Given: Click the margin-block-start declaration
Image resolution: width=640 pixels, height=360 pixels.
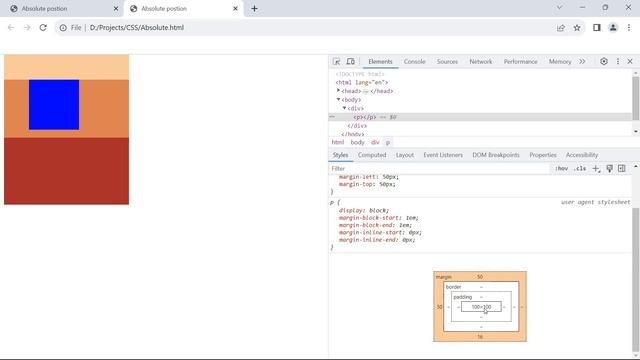Looking at the screenshot, I should (x=378, y=218).
